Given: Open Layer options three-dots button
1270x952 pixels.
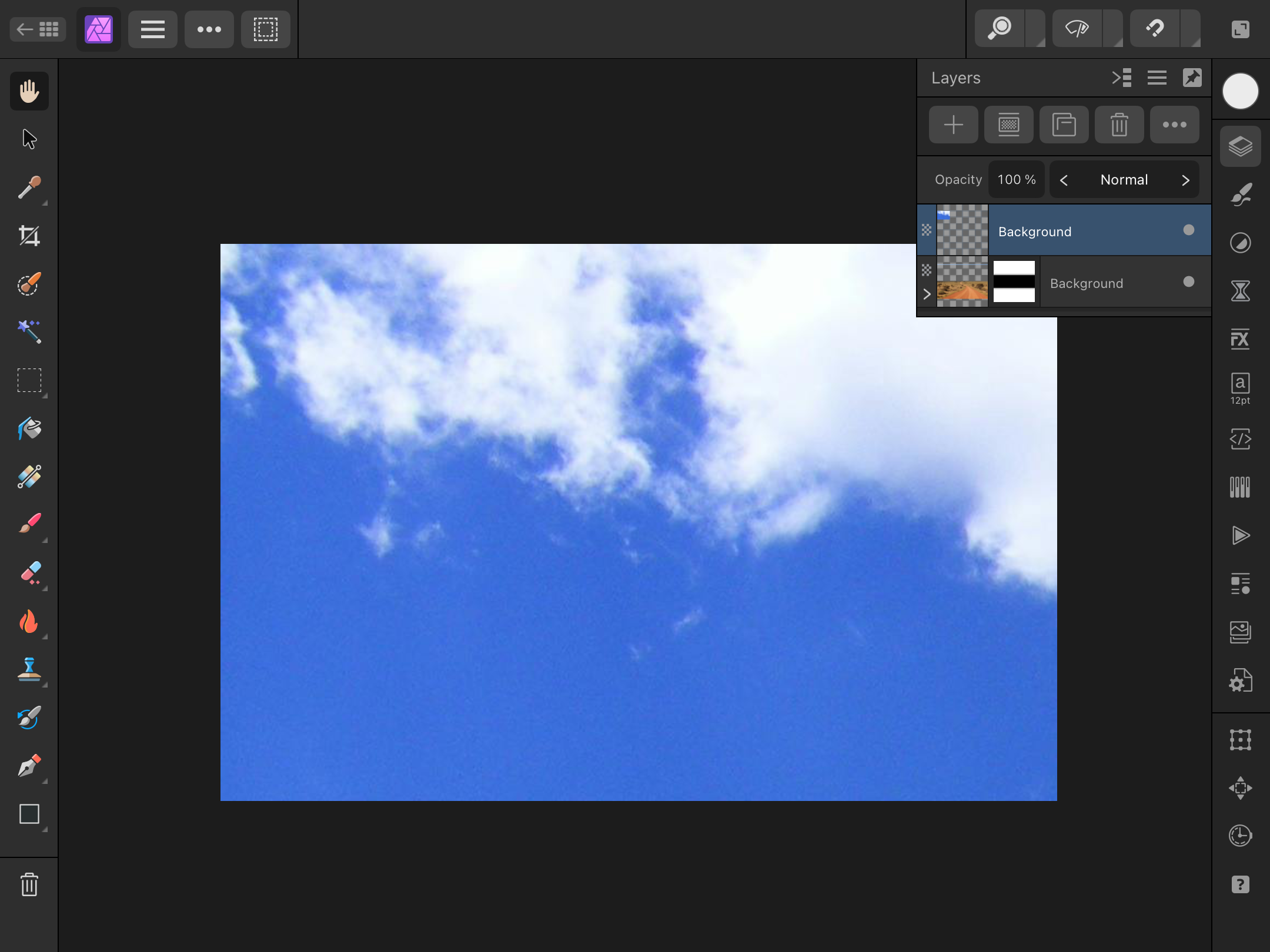Looking at the screenshot, I should (x=1175, y=125).
